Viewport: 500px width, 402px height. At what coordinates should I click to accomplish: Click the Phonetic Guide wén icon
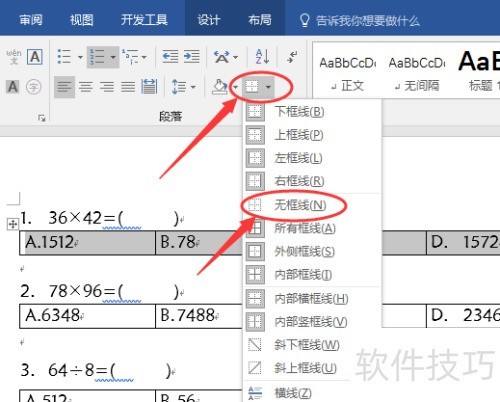(14, 57)
